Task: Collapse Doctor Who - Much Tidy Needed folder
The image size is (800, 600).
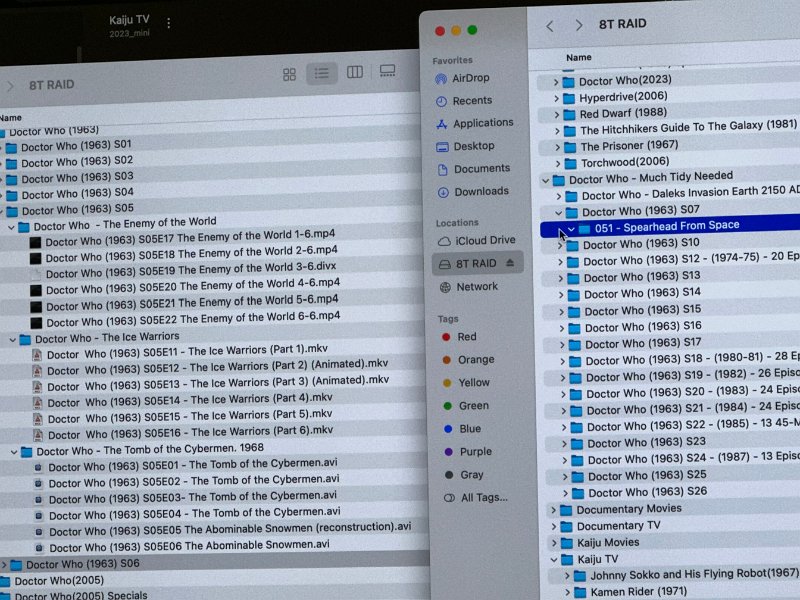Action: pyautogui.click(x=545, y=181)
